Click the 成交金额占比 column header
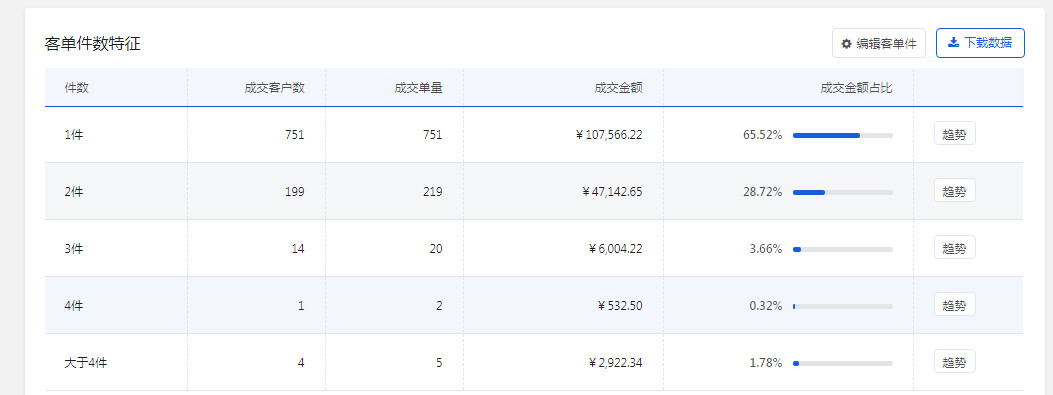Image resolution: width=1053 pixels, height=395 pixels. point(856,88)
